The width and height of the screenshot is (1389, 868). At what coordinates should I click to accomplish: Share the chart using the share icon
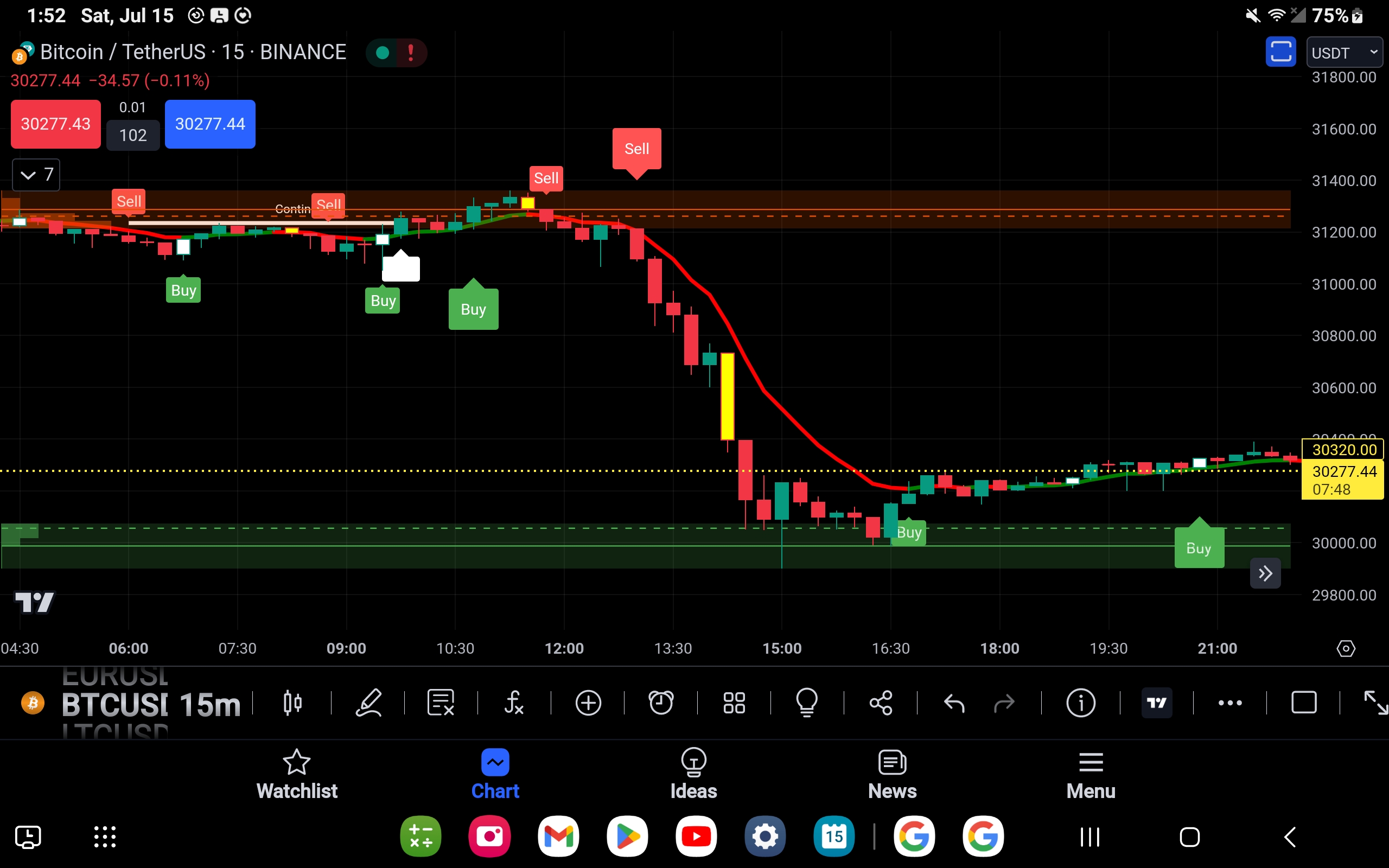881,703
